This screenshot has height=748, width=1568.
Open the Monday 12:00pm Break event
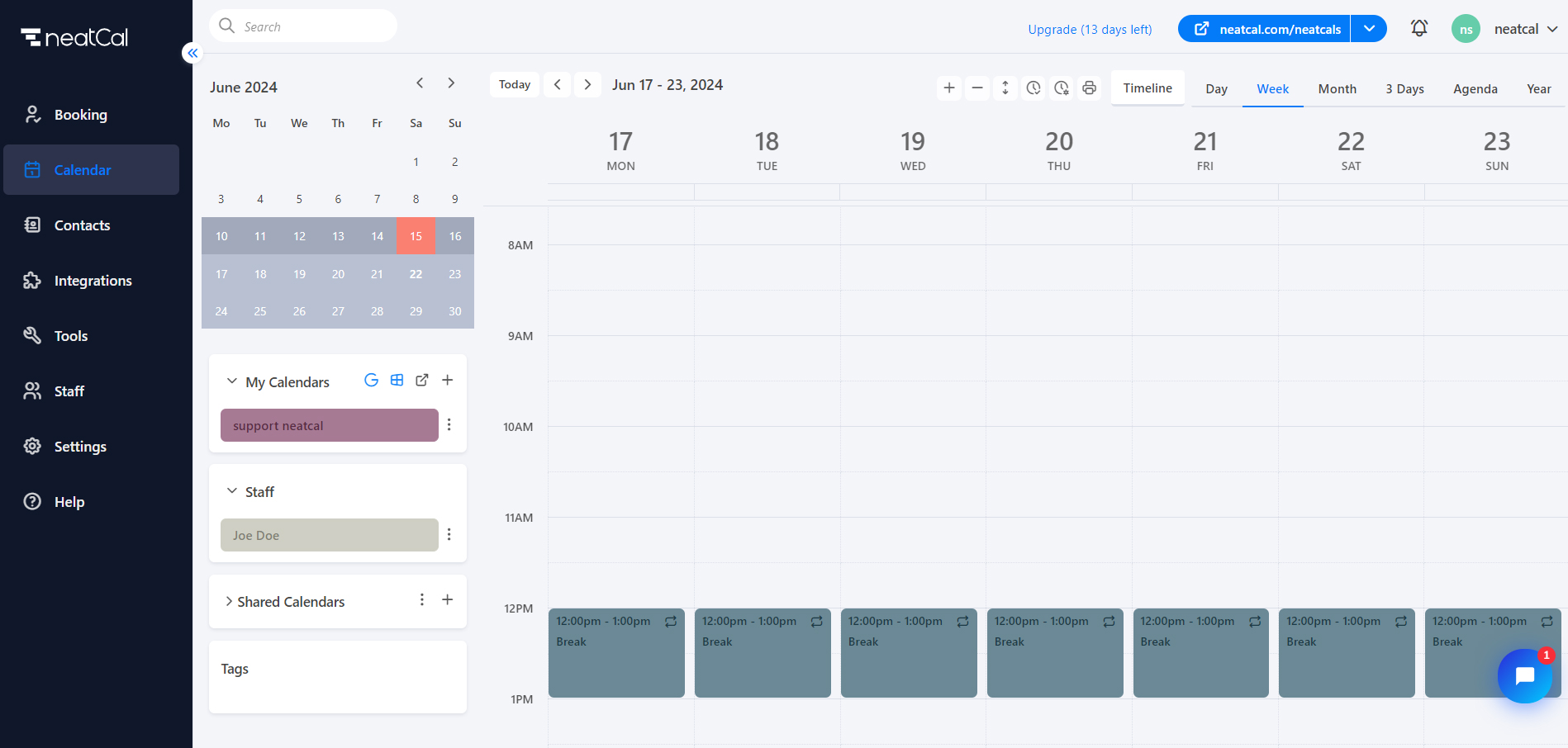[x=616, y=653]
